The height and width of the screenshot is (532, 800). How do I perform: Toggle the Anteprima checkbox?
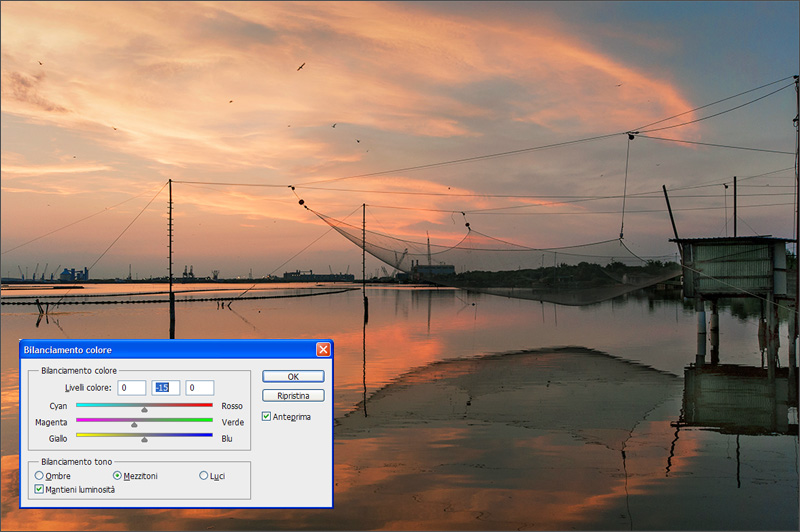point(266,416)
